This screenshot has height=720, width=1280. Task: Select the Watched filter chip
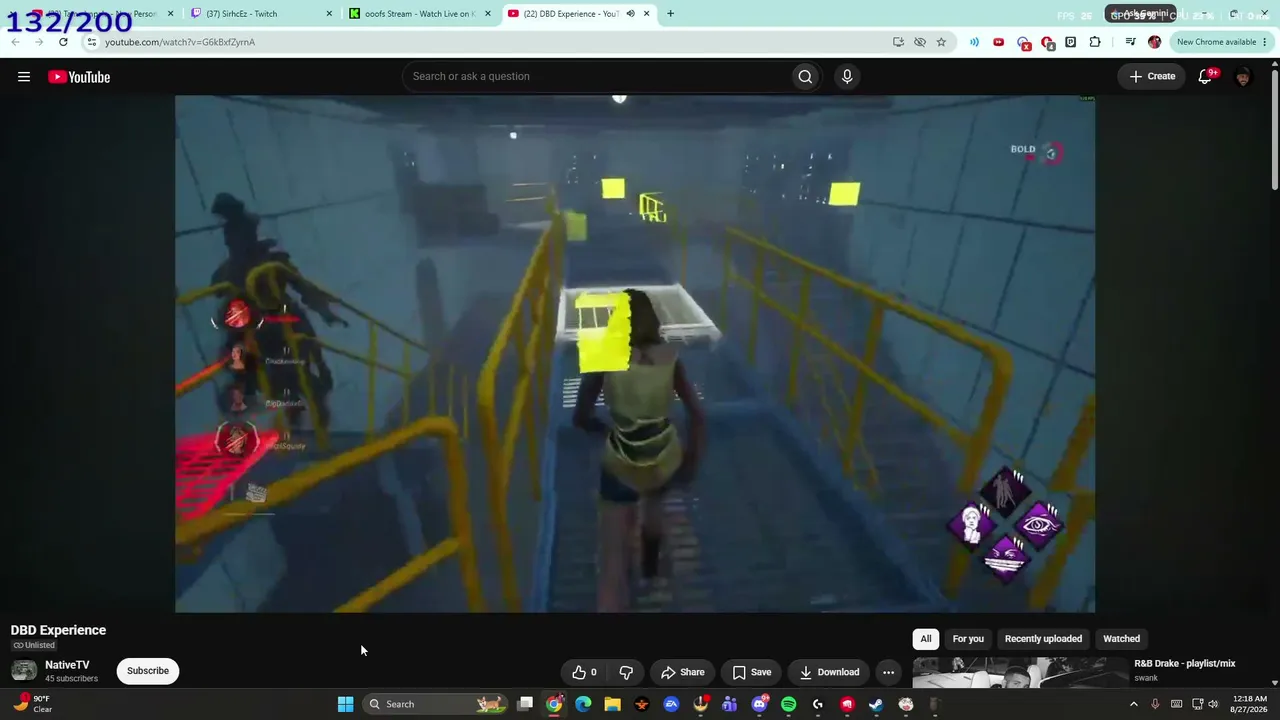click(x=1121, y=639)
